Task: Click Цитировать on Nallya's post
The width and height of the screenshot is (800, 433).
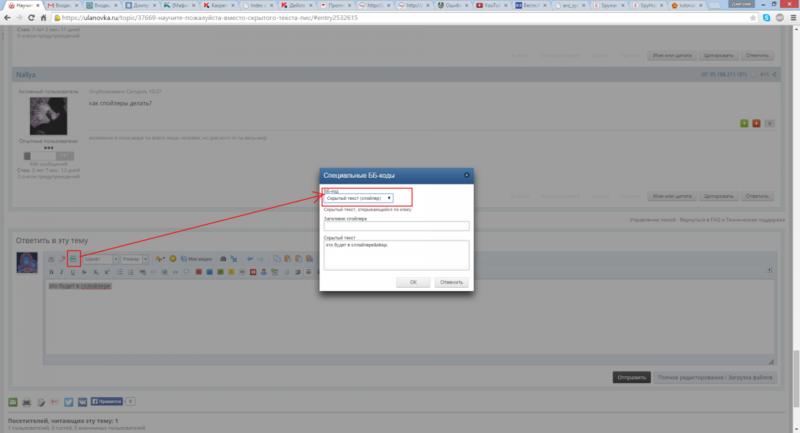Action: pos(718,196)
